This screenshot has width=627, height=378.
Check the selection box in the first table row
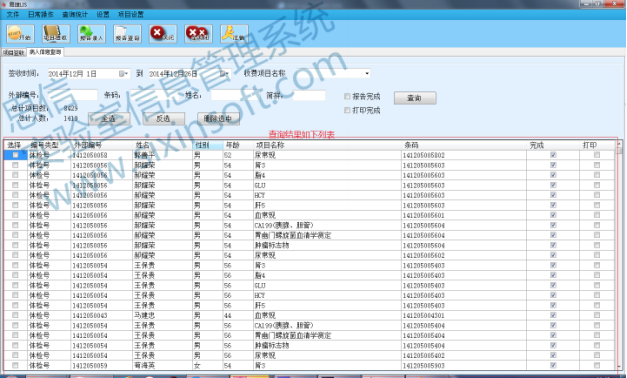(15, 155)
